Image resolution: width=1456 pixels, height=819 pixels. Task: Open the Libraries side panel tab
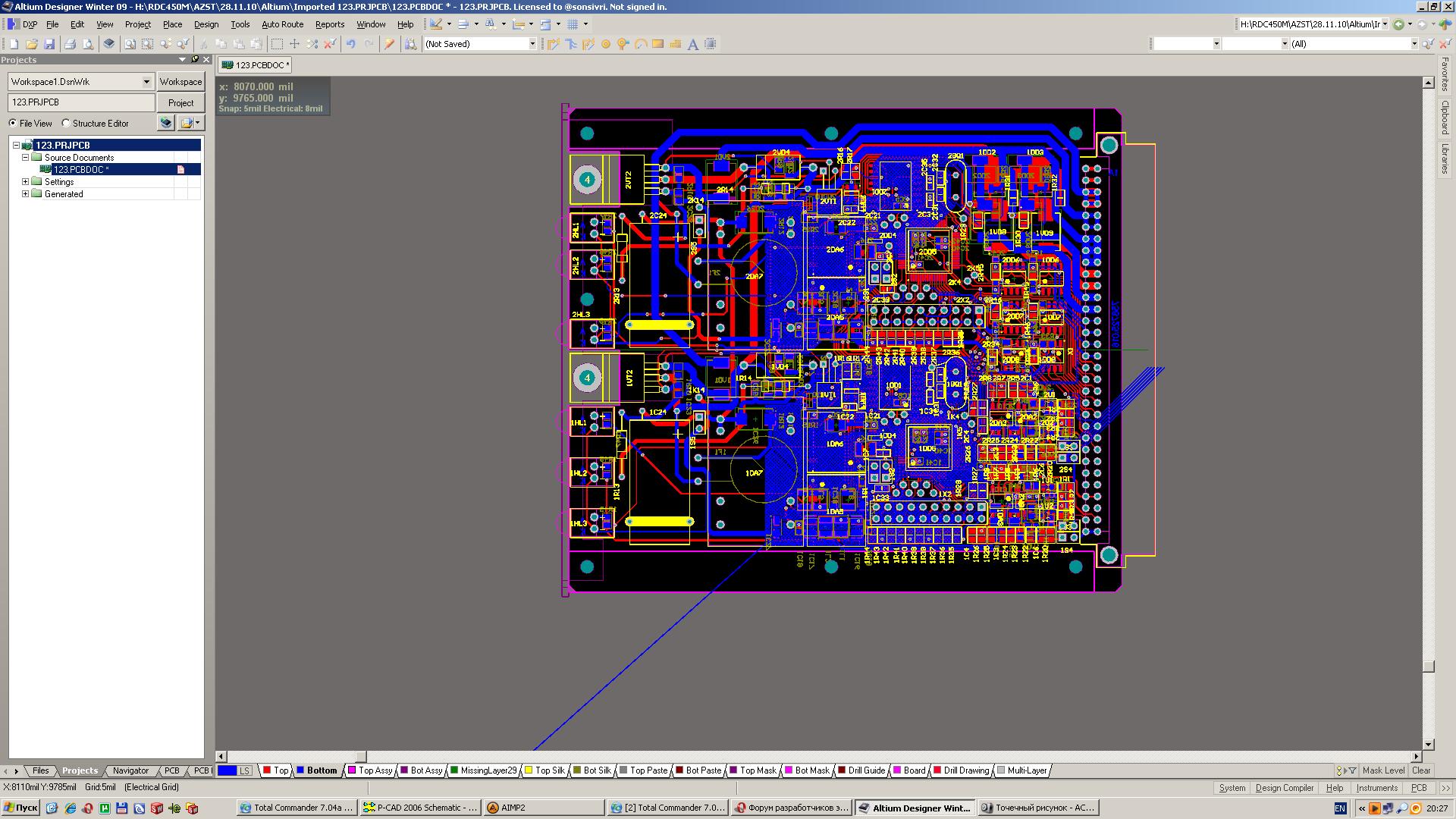(1445, 158)
